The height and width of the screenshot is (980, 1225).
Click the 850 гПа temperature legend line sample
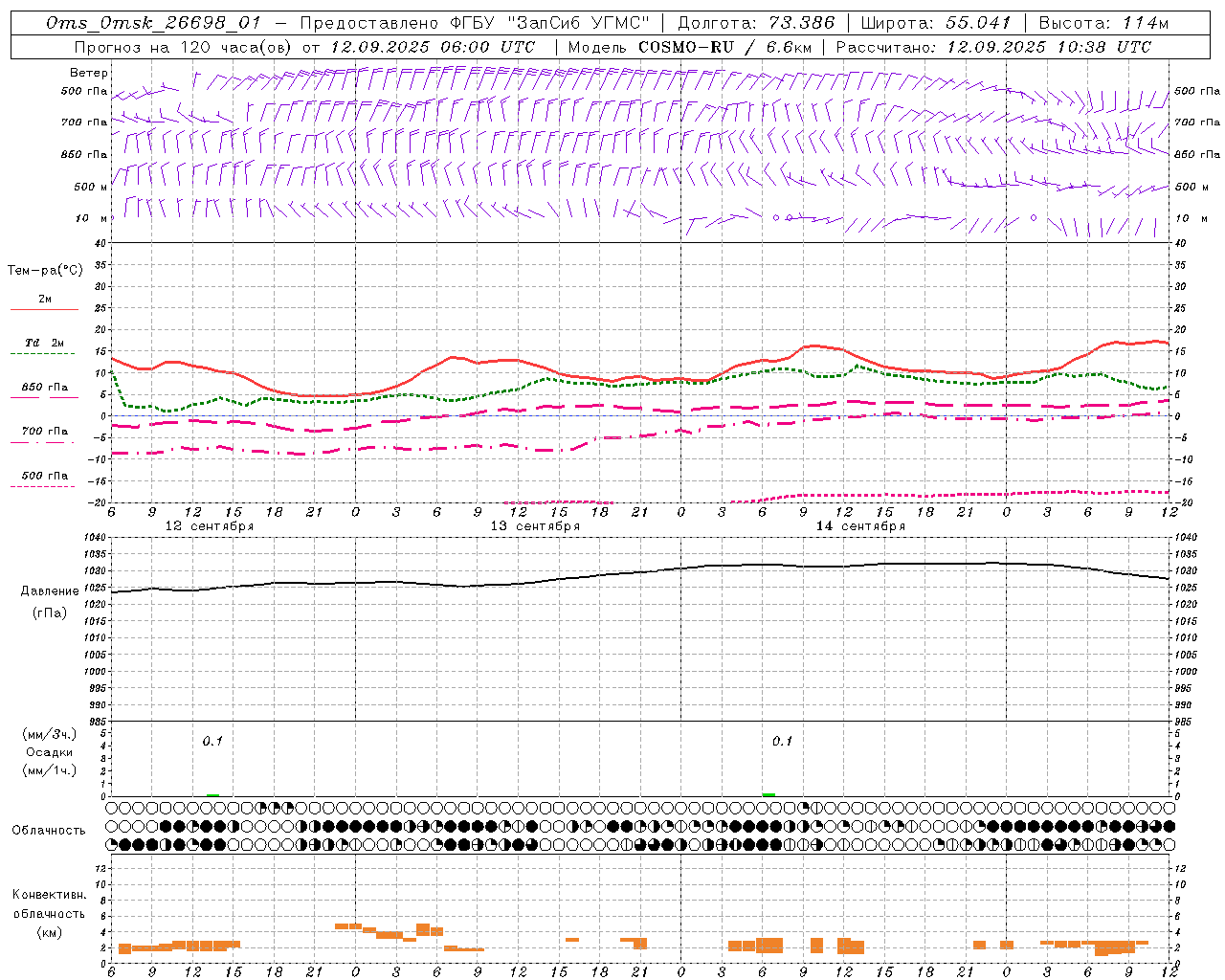coord(42,398)
